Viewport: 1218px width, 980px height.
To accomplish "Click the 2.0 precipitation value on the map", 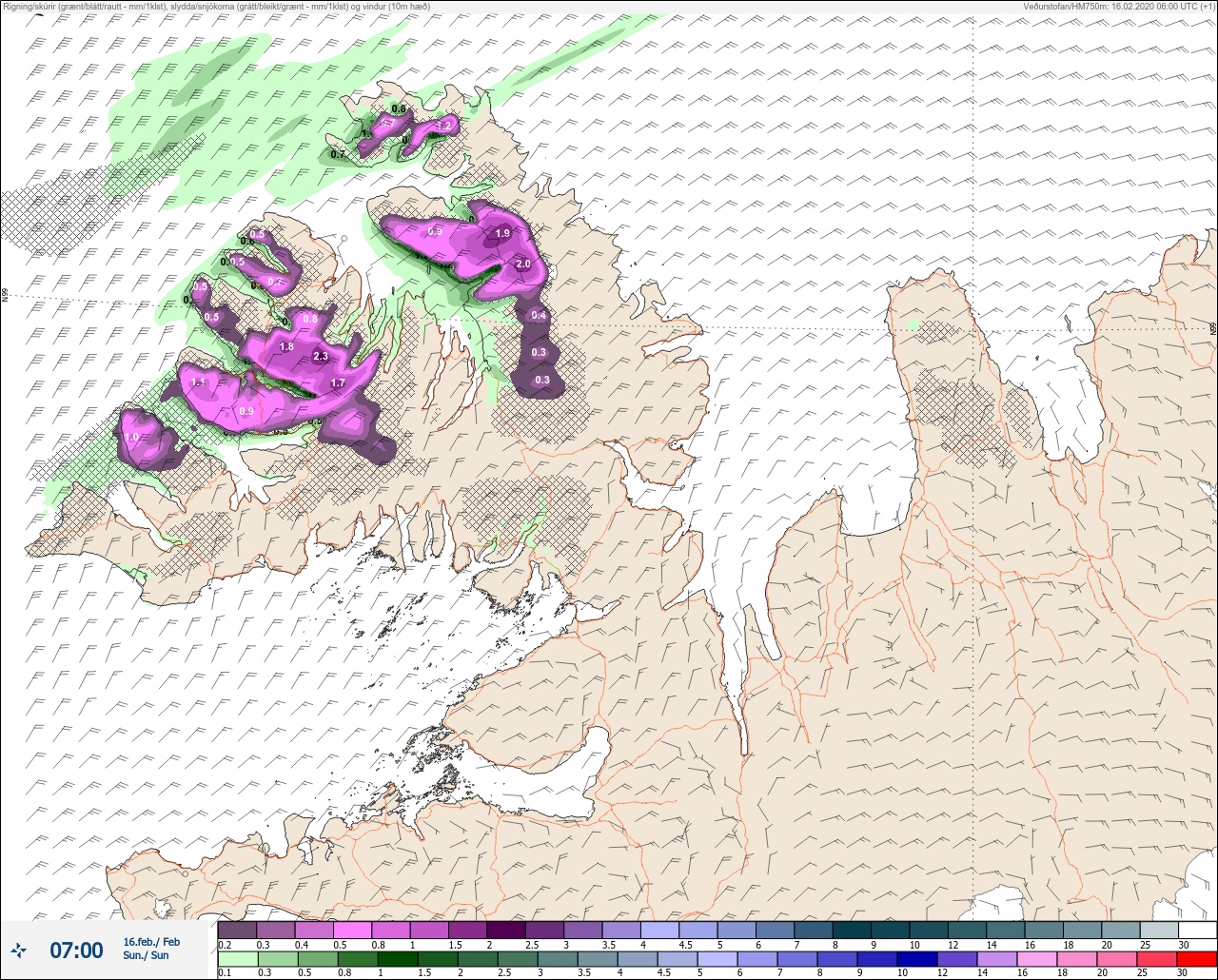I will point(523,264).
